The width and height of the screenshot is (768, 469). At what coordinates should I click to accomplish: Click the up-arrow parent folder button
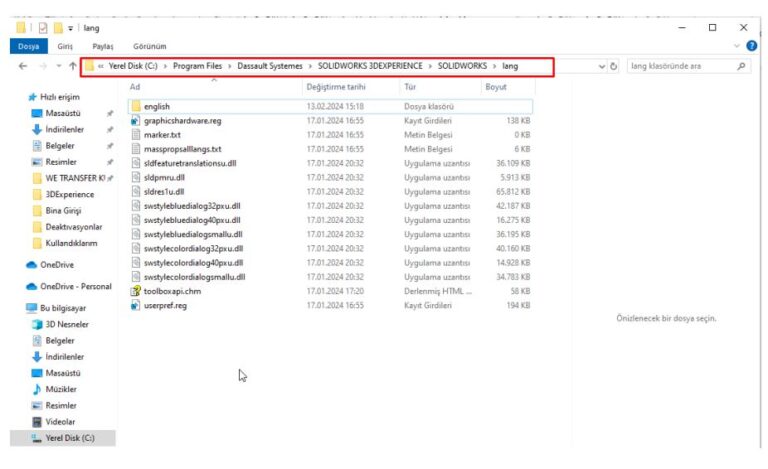(x=72, y=66)
